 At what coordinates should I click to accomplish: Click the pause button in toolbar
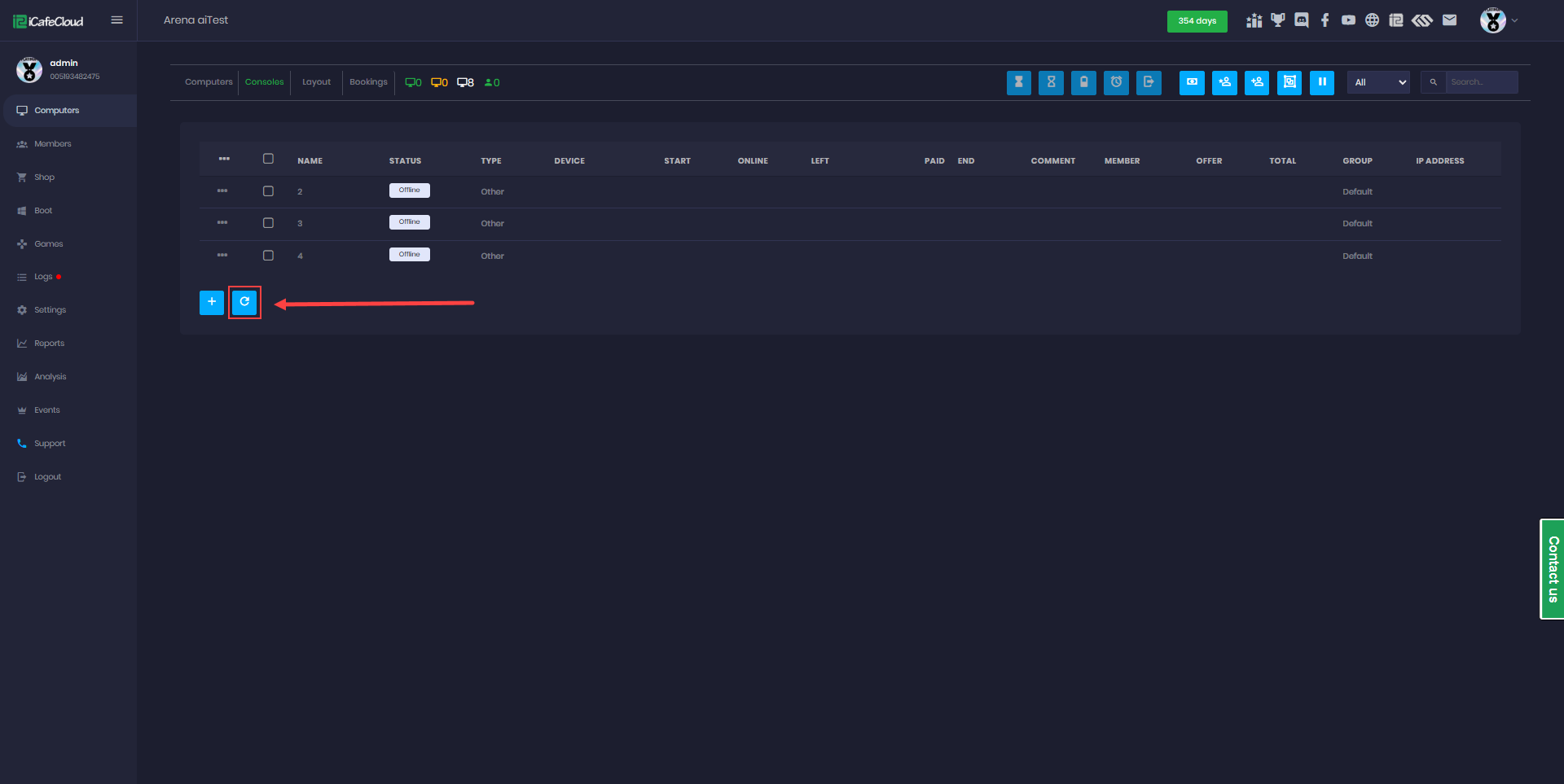1321,82
